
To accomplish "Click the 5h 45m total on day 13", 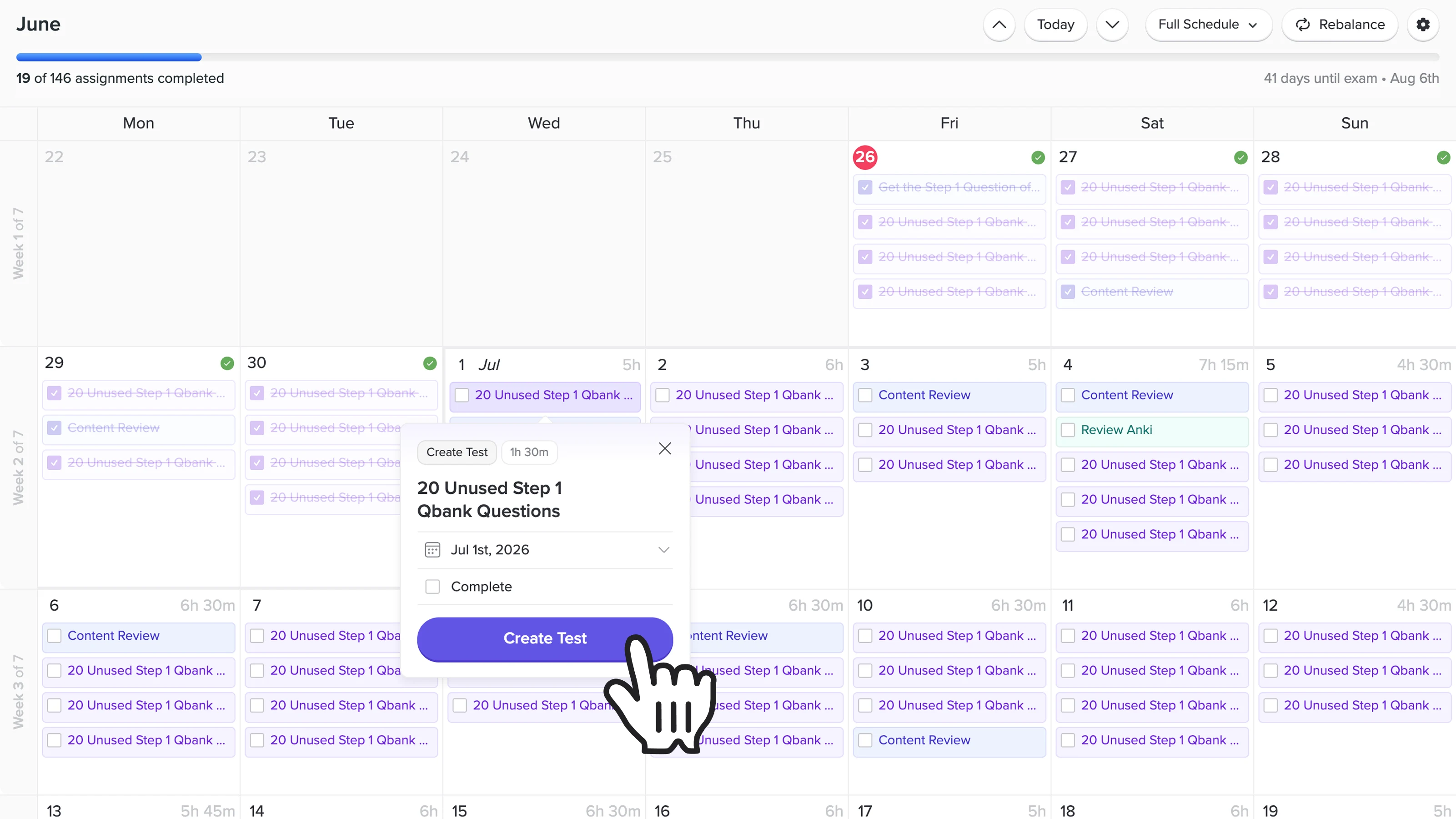I will tap(207, 811).
